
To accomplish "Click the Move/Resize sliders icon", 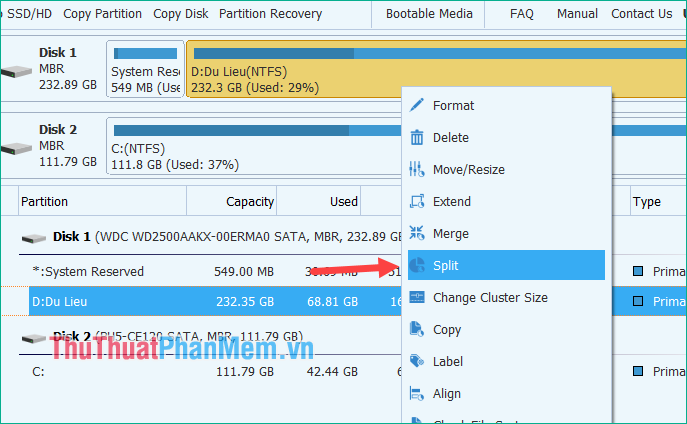I will click(417, 169).
